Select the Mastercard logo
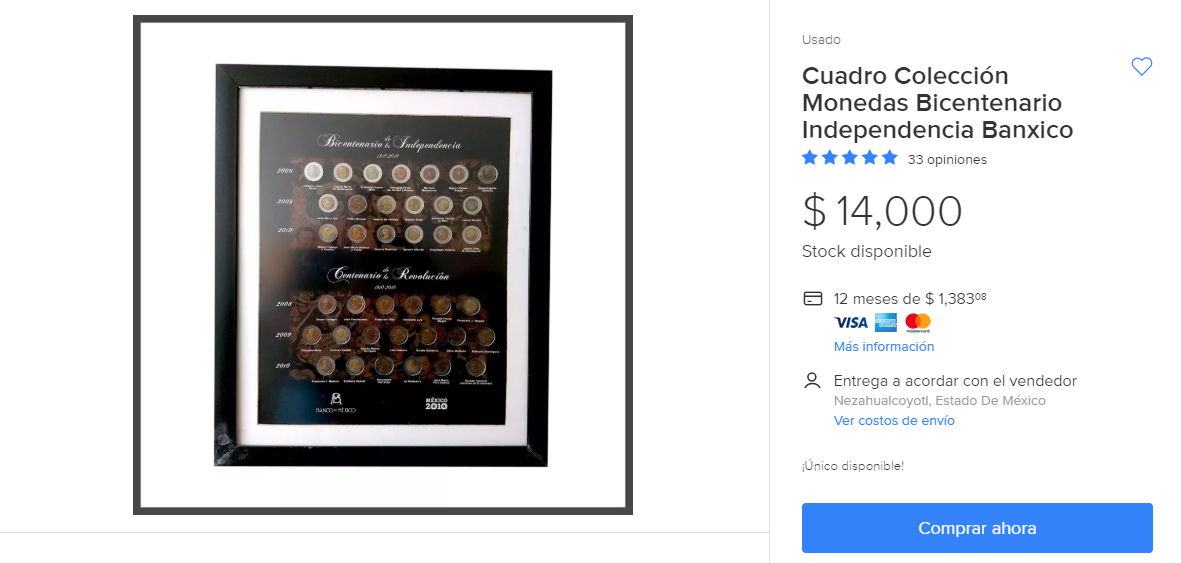Viewport: 1181px width, 563px height. point(918,323)
